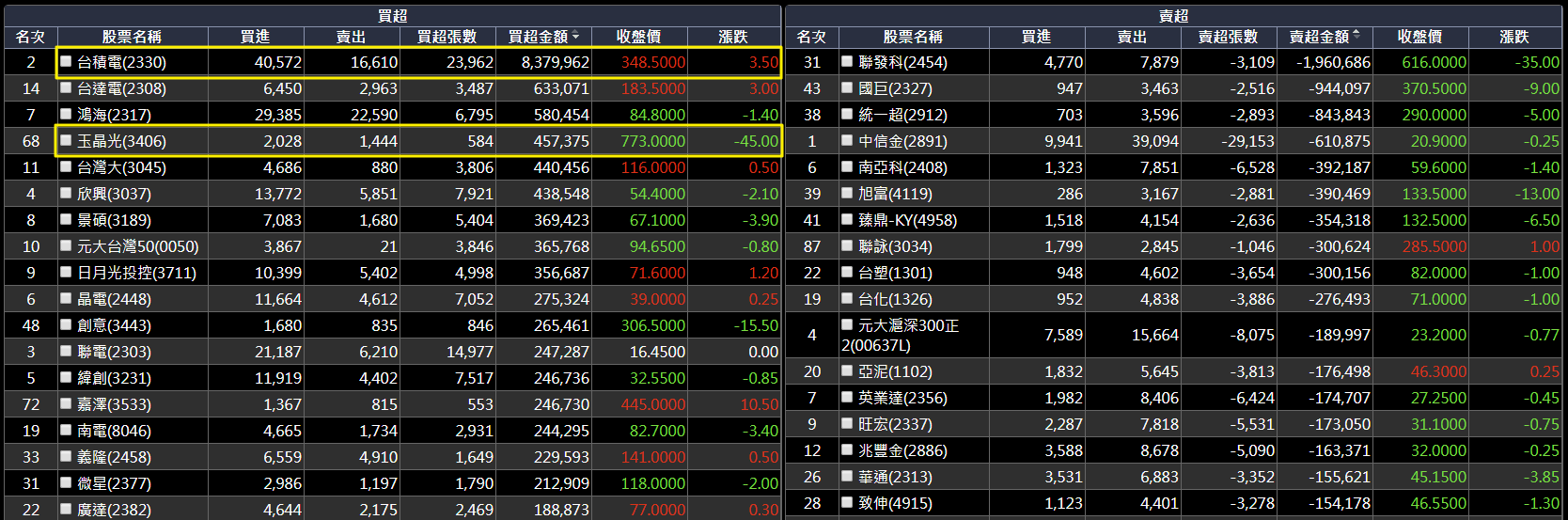Open stock 旺宏(2337)

tap(895, 424)
